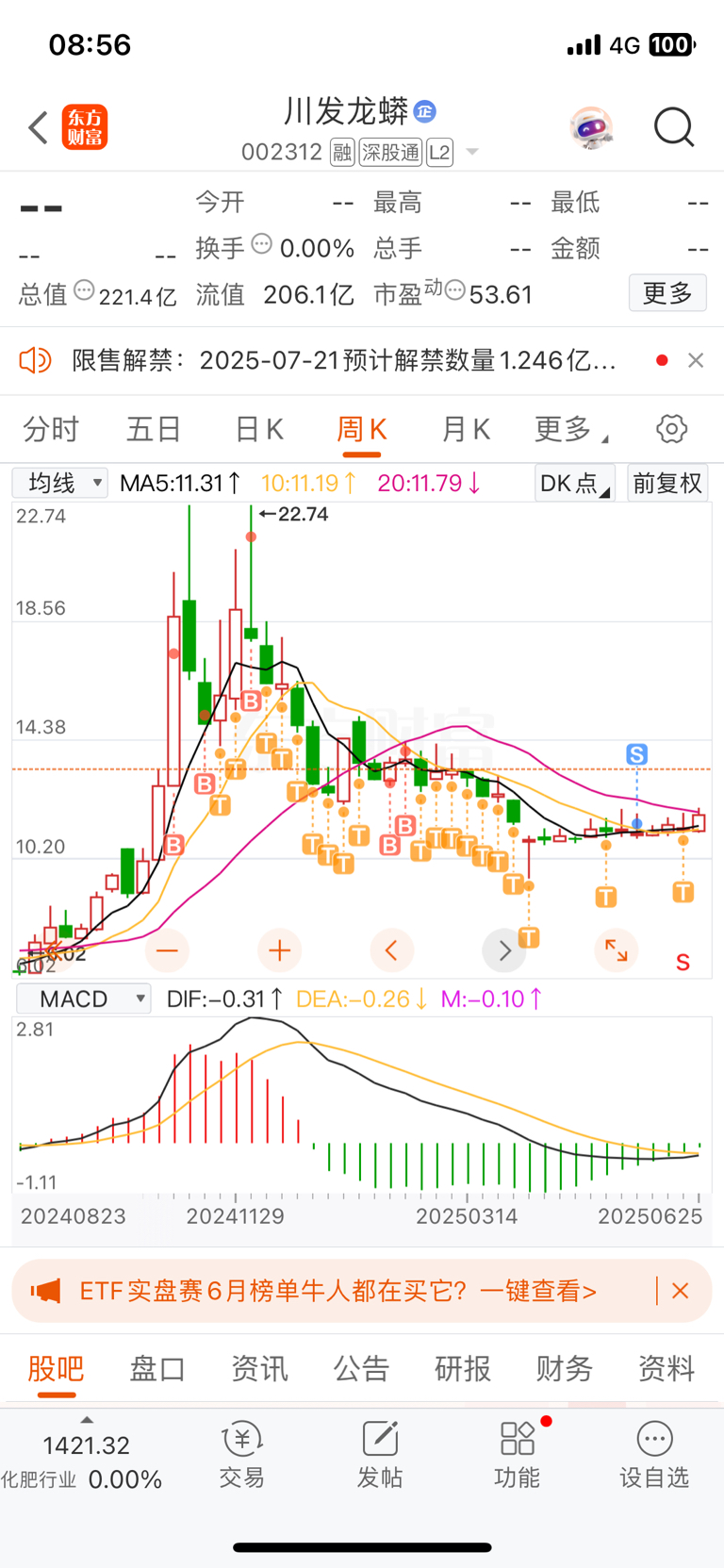Dismiss the 限售解禁 notice with X
The image size is (724, 1568).
(x=696, y=360)
